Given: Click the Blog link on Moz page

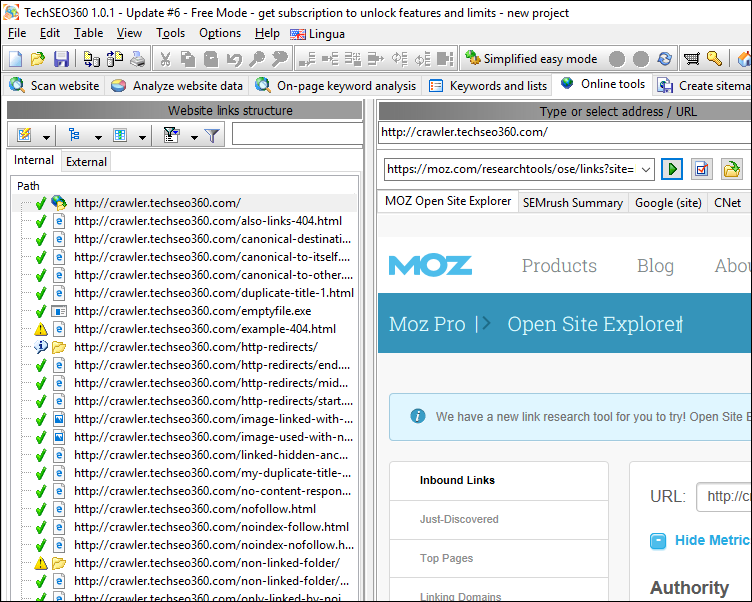Looking at the screenshot, I should [x=655, y=265].
